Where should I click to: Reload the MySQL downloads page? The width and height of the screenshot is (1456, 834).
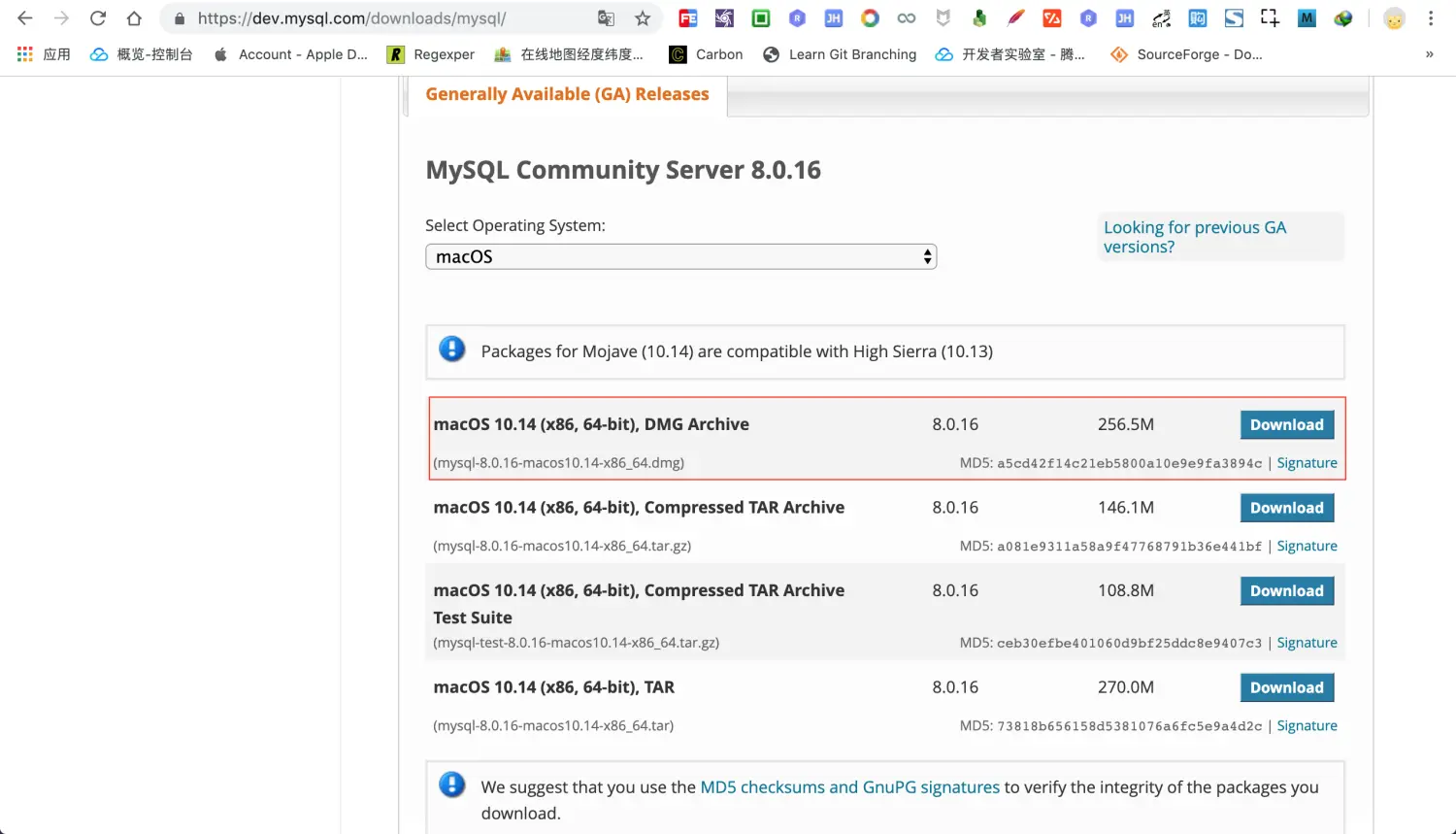pyautogui.click(x=98, y=18)
